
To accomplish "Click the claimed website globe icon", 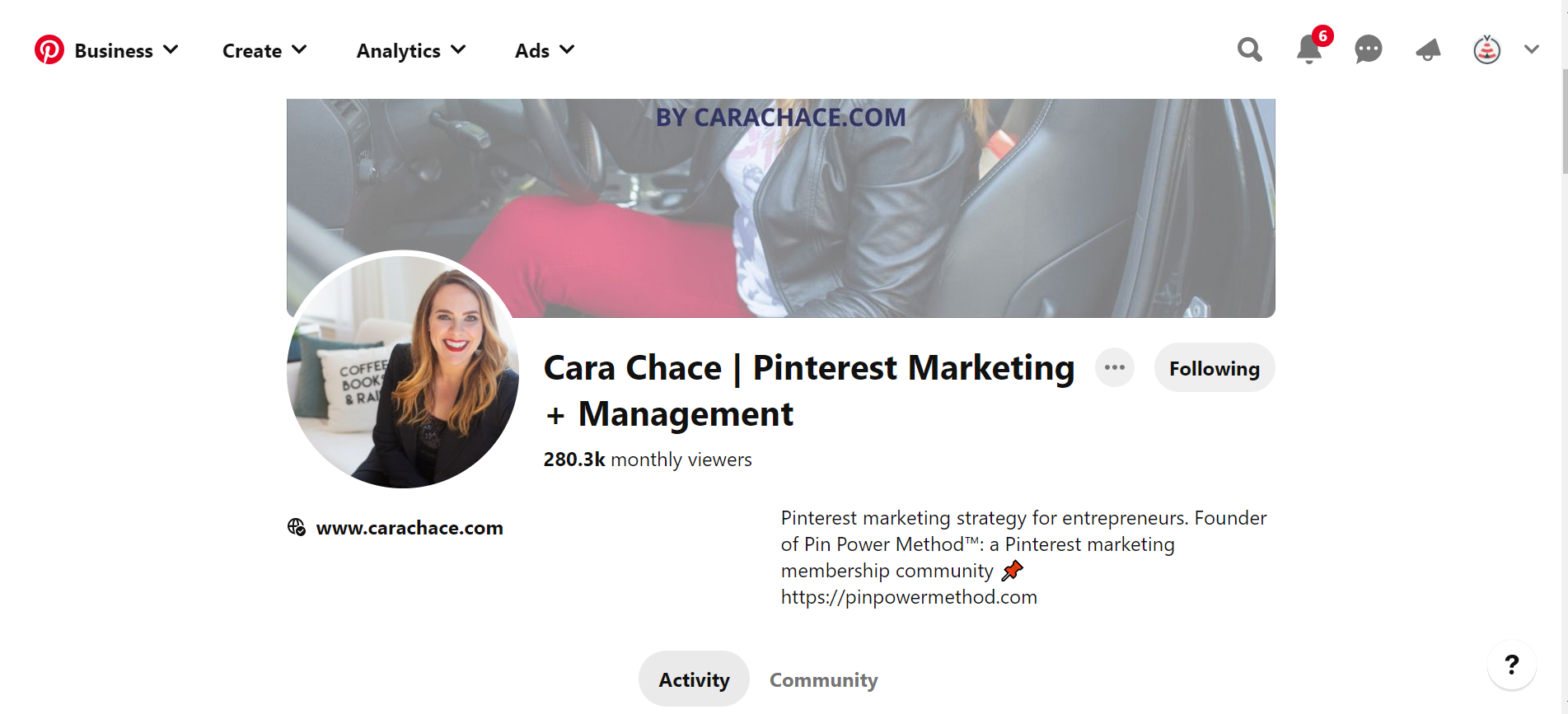I will (297, 527).
